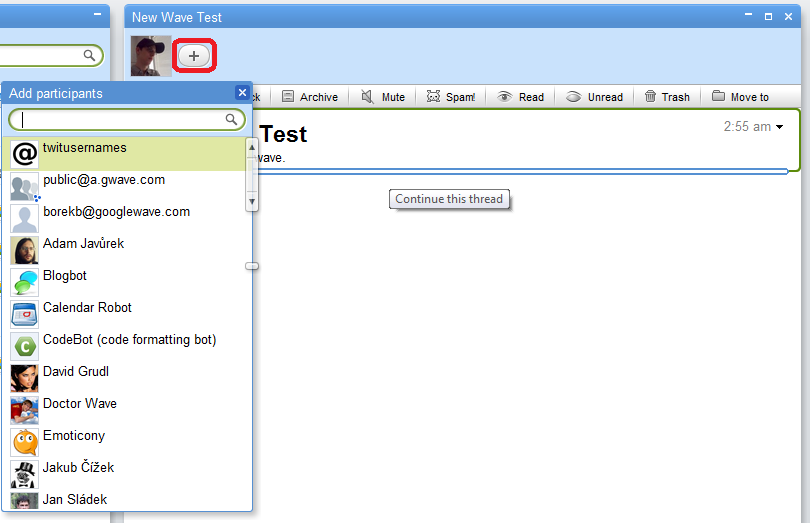
Task: Select Jan Sládek contact
Action: coord(124,500)
